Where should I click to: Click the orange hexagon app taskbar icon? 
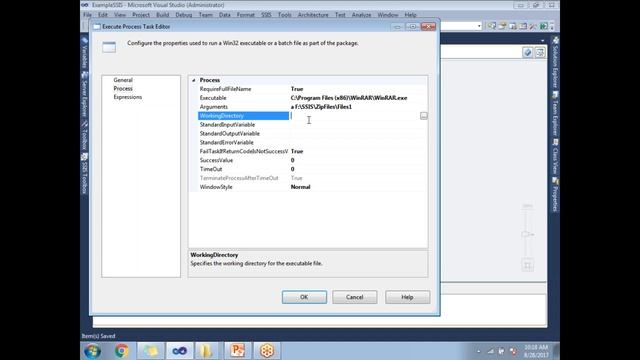point(267,351)
